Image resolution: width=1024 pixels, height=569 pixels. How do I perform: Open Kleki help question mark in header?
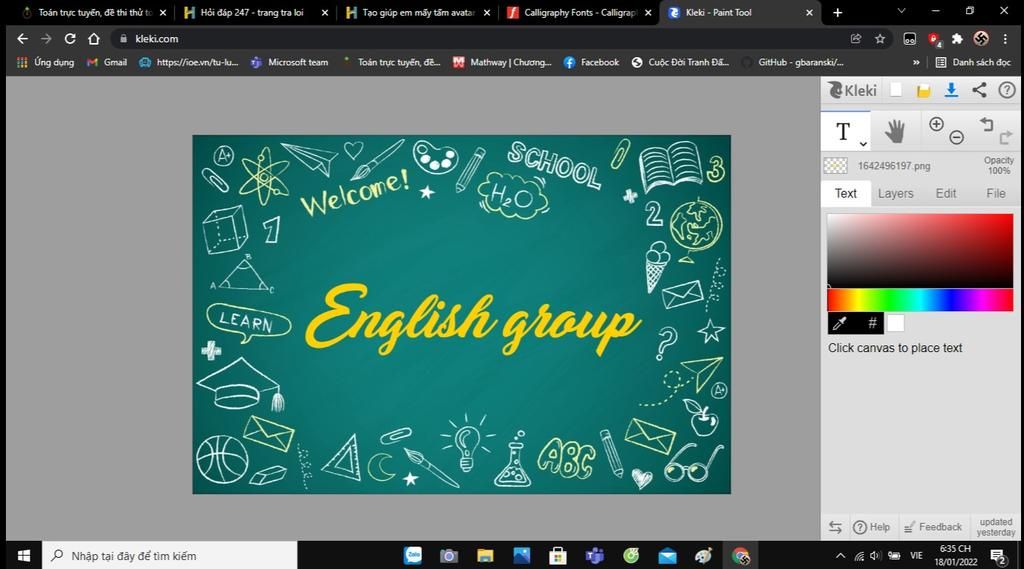1006,90
